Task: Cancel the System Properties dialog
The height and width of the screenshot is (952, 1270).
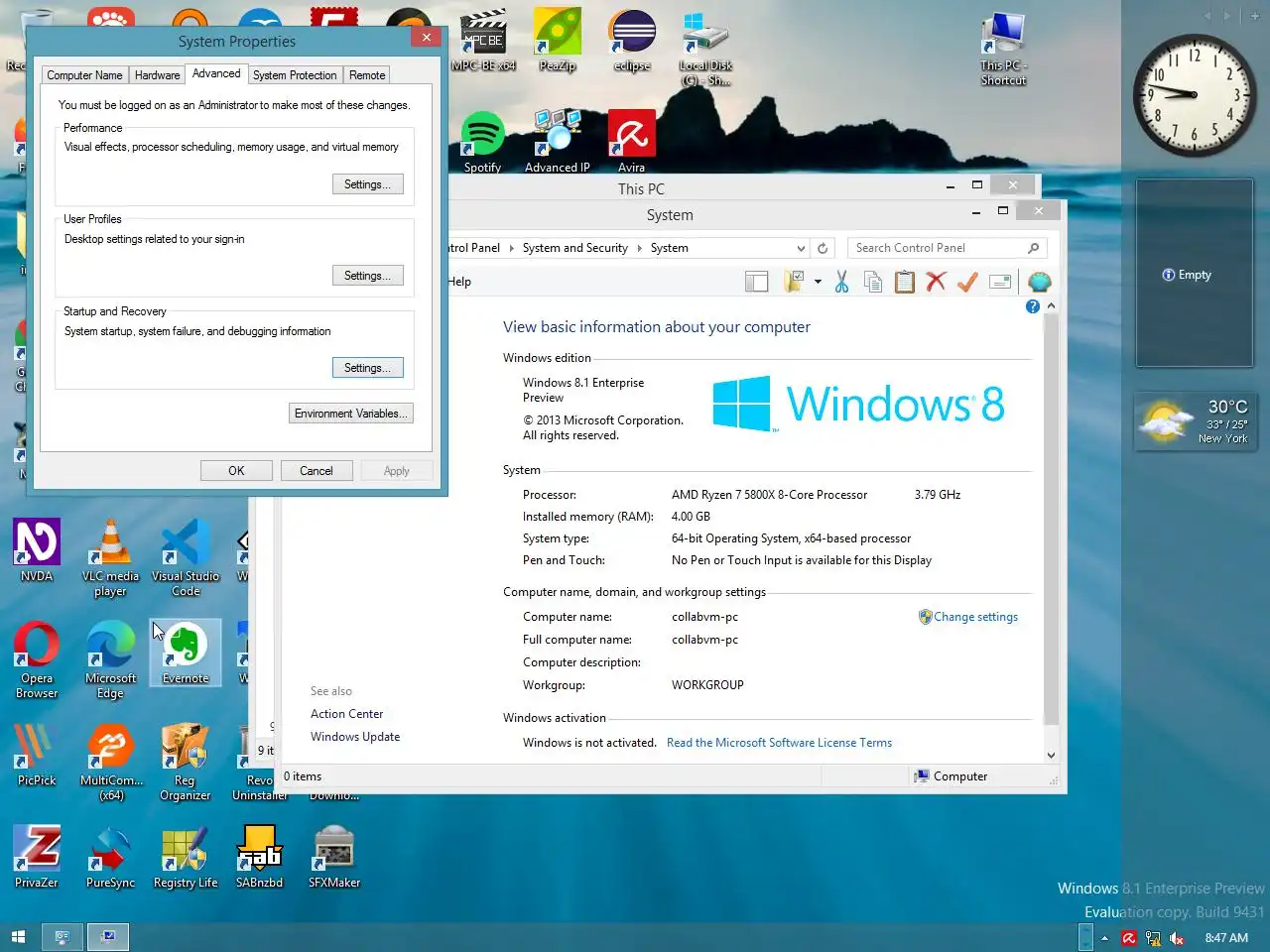Action: tap(317, 471)
